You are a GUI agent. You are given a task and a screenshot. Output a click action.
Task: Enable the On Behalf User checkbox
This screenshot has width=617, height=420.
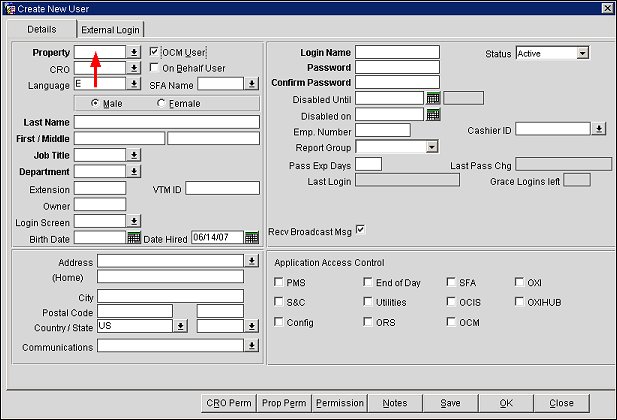point(154,68)
